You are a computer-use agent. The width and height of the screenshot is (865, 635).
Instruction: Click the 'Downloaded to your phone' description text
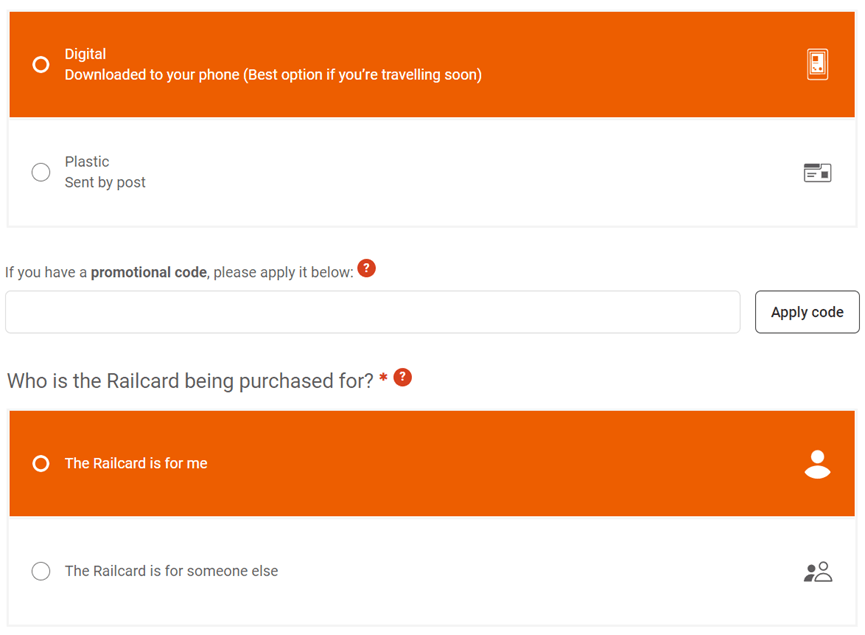pyautogui.click(x=273, y=75)
